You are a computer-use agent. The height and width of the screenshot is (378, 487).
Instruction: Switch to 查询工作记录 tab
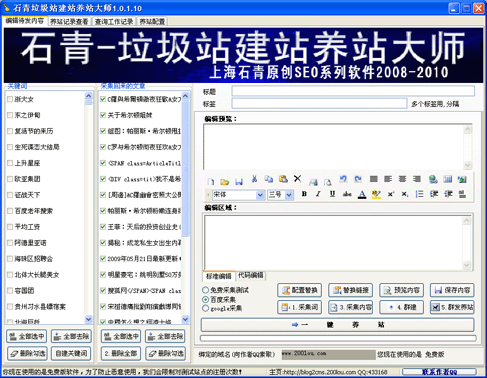pos(114,22)
